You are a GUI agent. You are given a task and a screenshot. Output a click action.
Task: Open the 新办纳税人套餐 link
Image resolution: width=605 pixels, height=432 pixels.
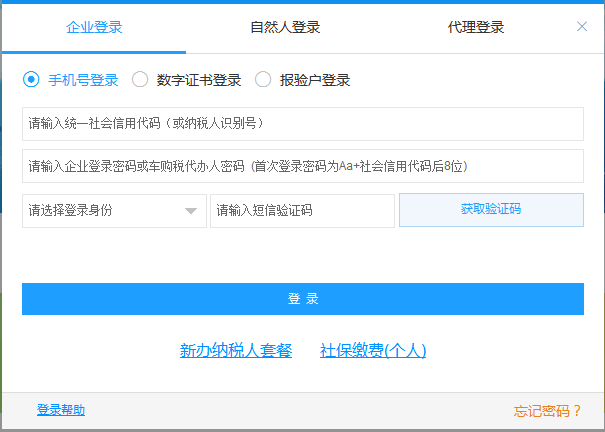pos(236,351)
